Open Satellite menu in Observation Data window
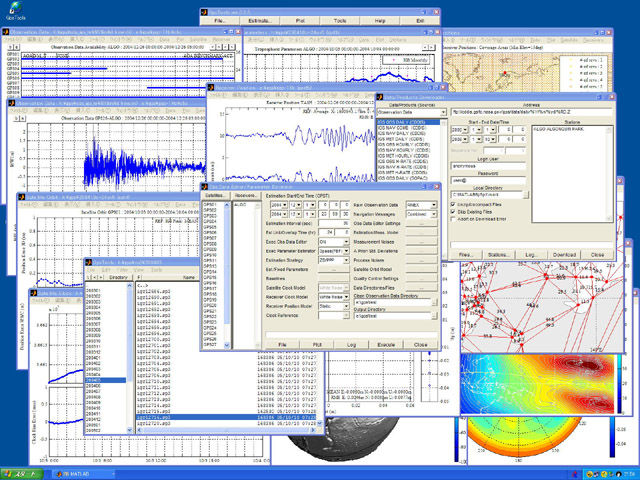This screenshot has width=640, height=480. pyautogui.click(x=198, y=40)
